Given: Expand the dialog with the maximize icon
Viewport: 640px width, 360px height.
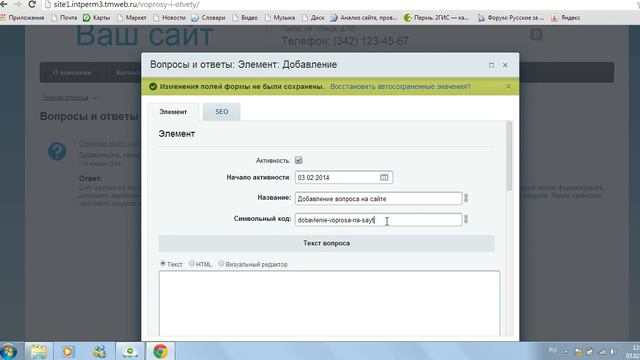Looking at the screenshot, I should [x=491, y=65].
